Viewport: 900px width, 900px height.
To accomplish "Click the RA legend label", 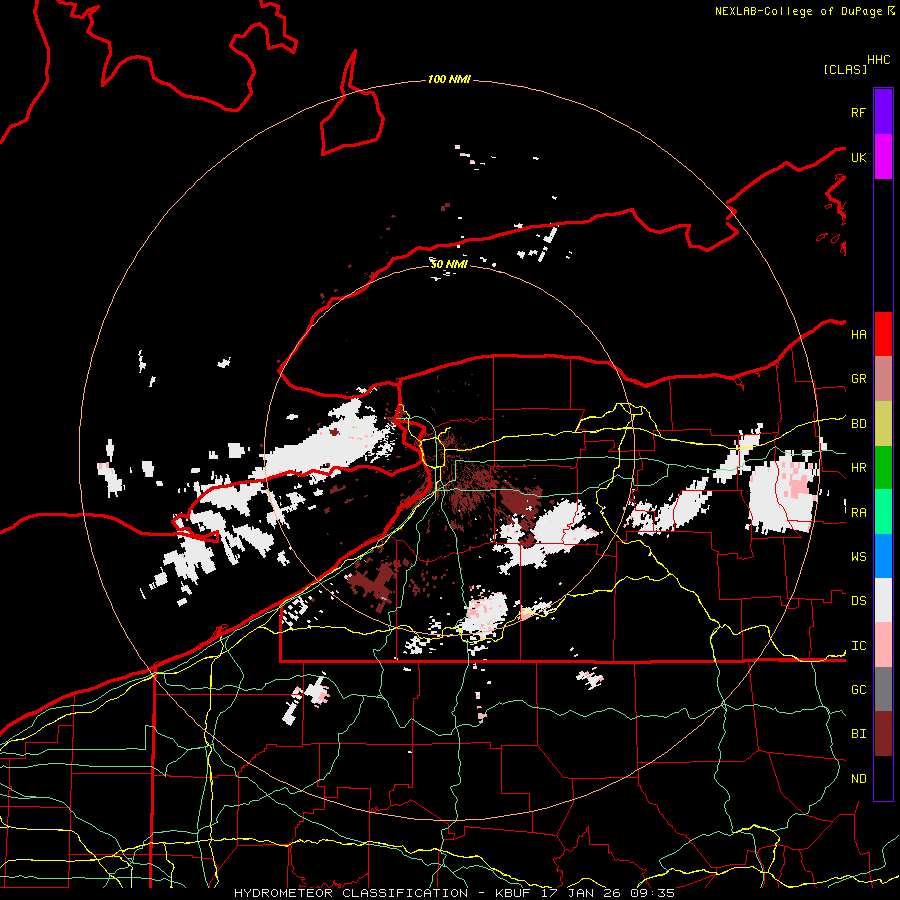I will [x=858, y=513].
